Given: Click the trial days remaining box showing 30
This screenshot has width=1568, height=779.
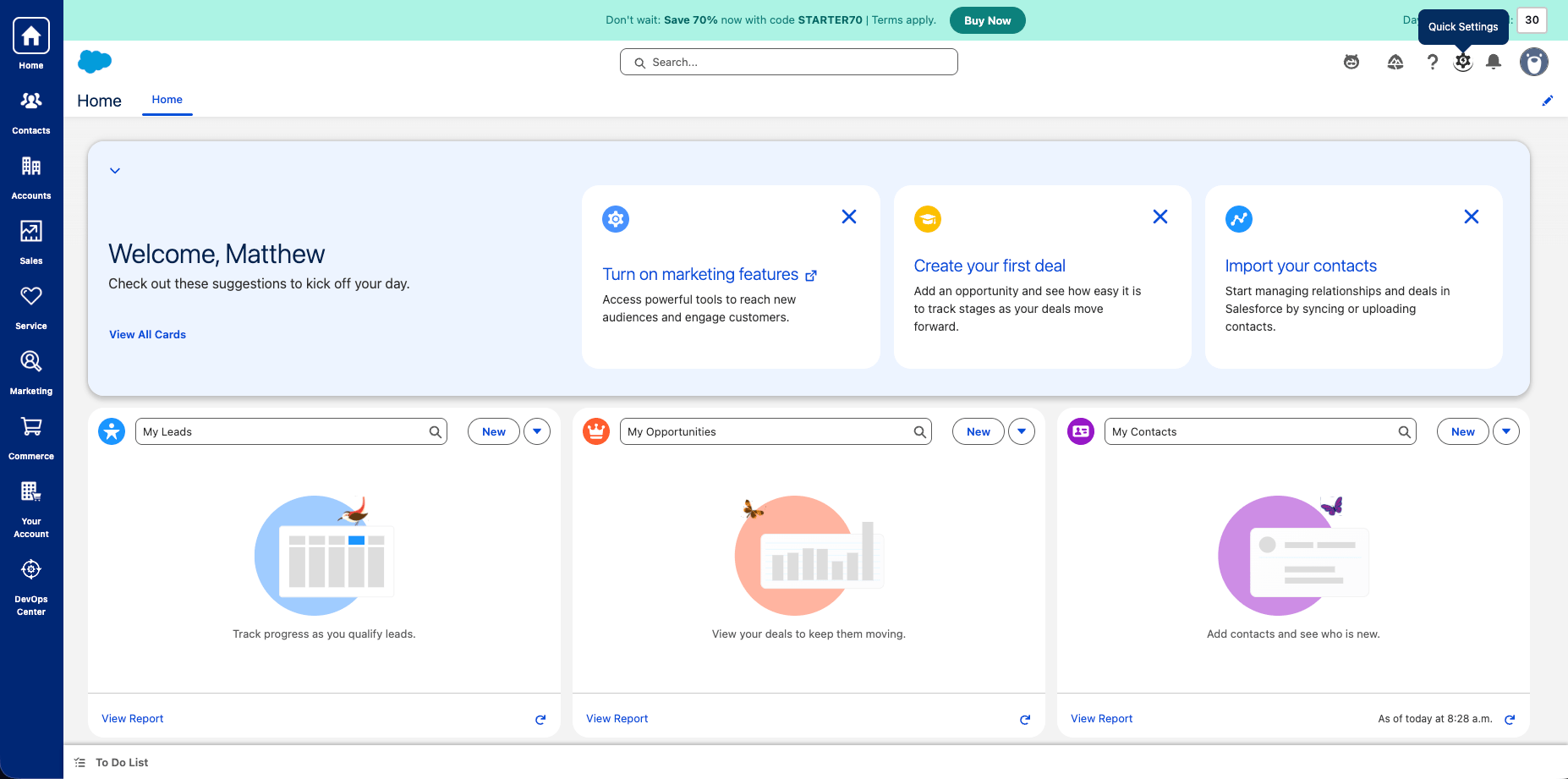Looking at the screenshot, I should click(x=1532, y=20).
